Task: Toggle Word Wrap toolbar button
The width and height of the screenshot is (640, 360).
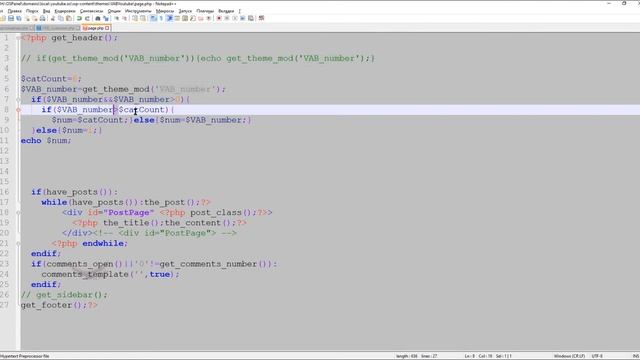Action: click(153, 18)
